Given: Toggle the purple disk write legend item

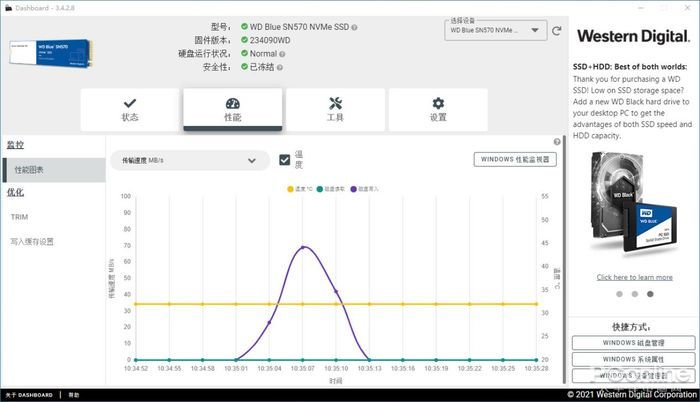Looking at the screenshot, I should click(x=365, y=189).
